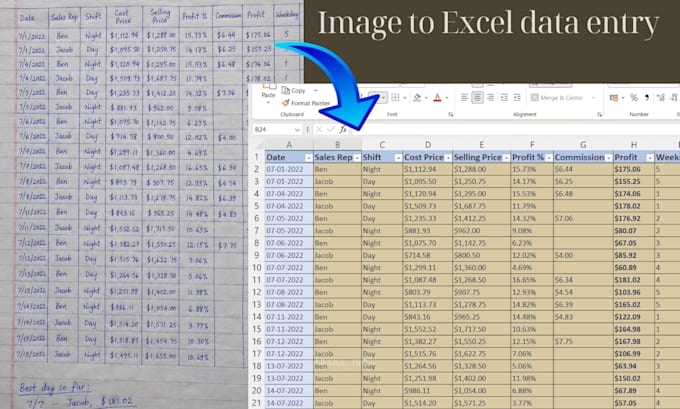Select column G header
The image size is (680, 409).
[583, 145]
